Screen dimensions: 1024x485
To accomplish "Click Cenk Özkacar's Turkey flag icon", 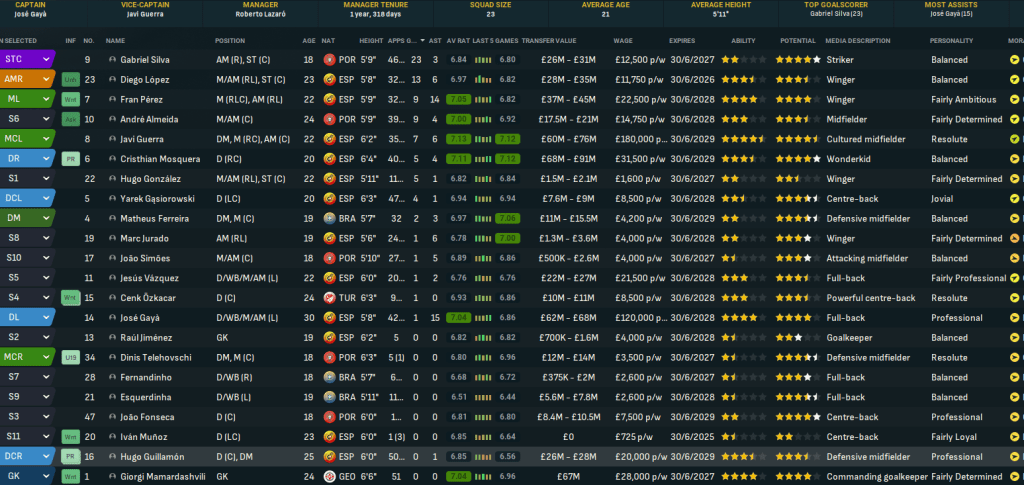I will click(x=329, y=298).
